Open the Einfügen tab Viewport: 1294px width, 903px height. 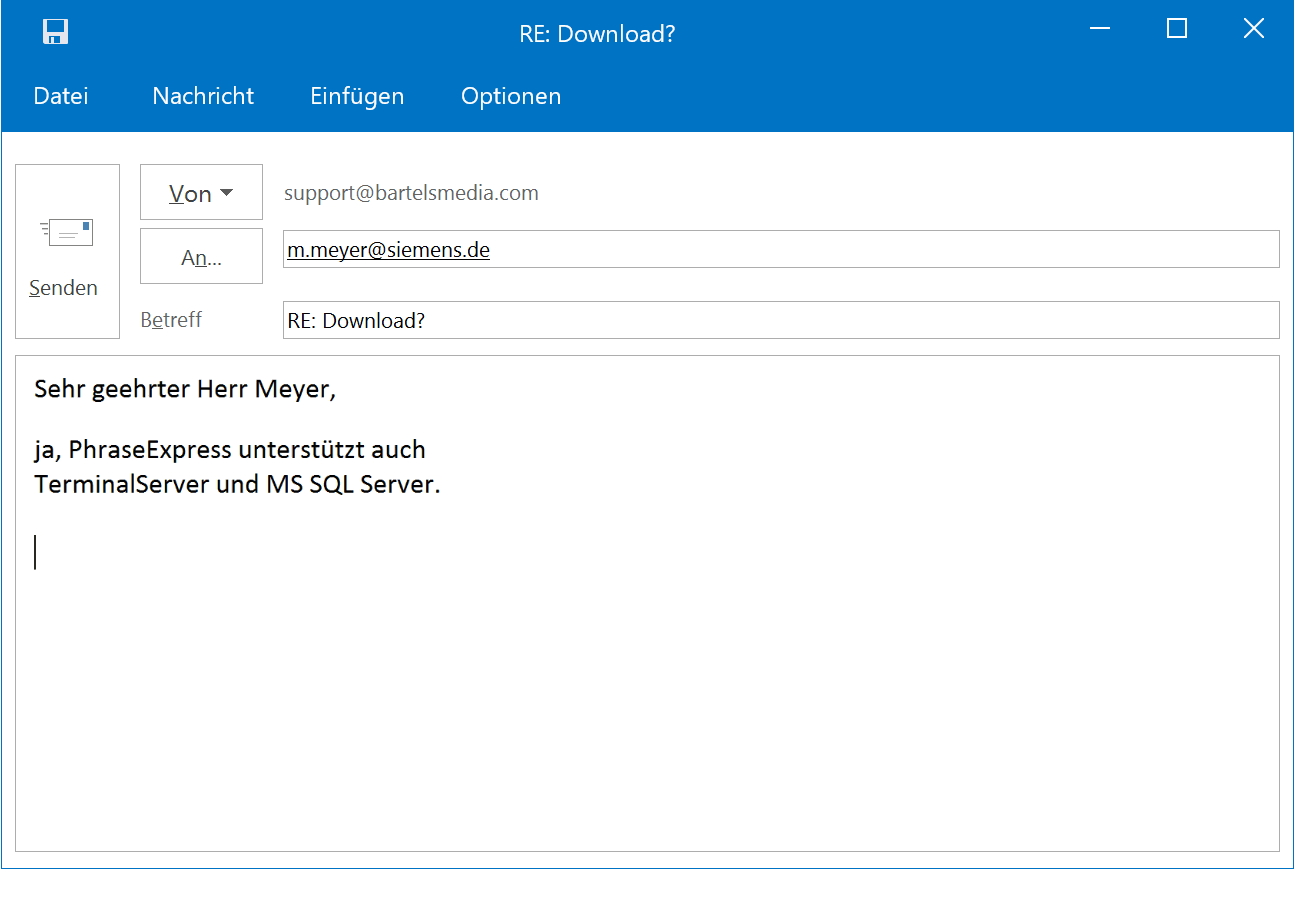pos(357,96)
